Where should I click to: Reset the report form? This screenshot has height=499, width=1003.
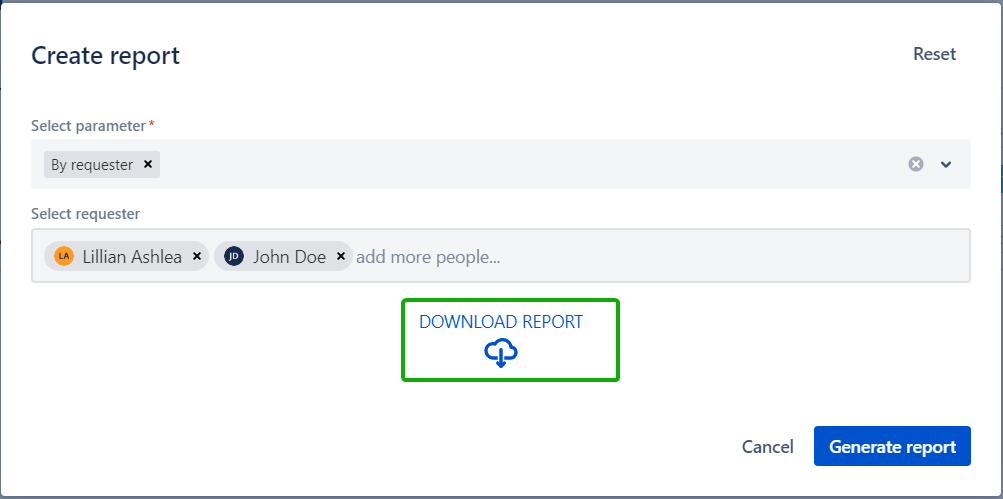[934, 54]
